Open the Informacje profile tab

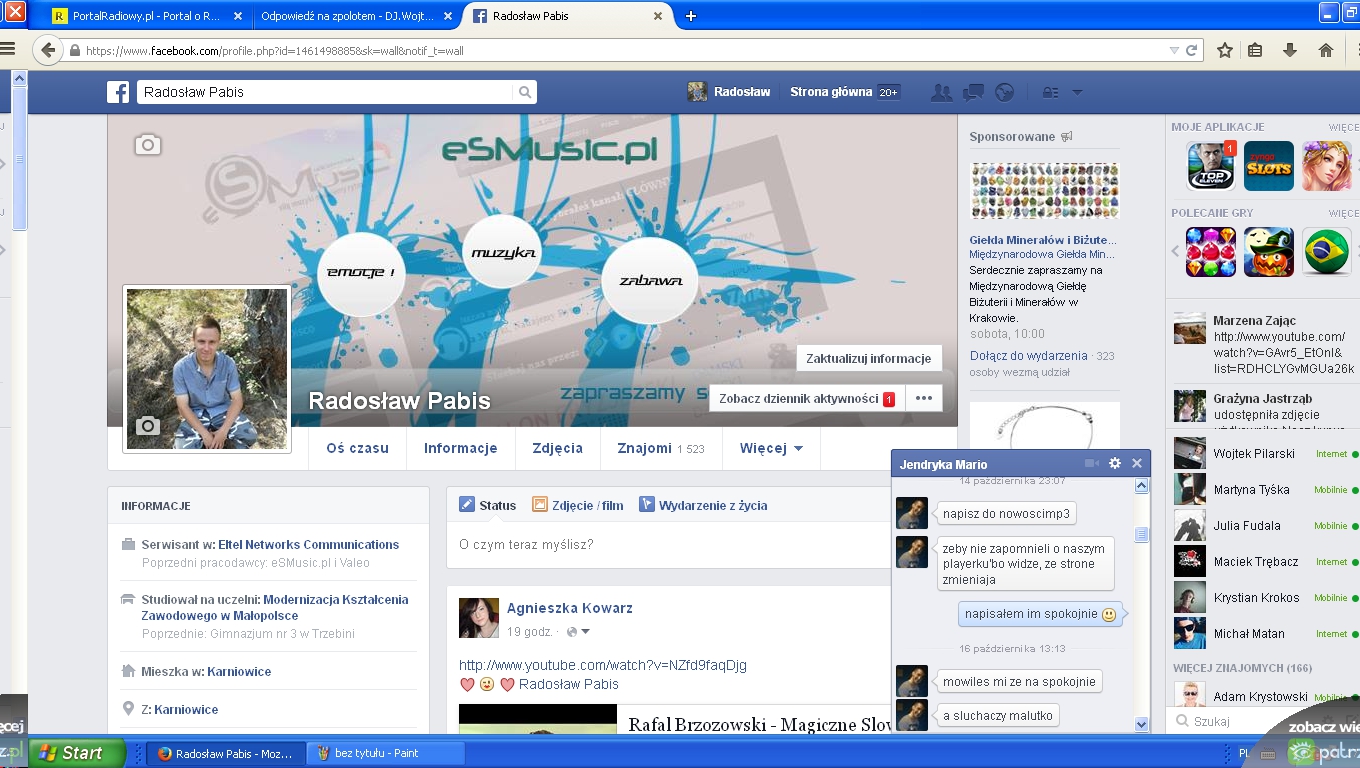460,448
